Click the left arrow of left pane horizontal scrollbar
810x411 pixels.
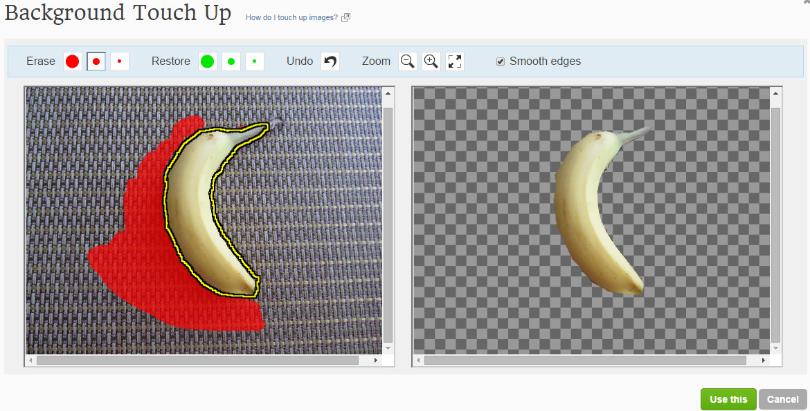tap(30, 360)
